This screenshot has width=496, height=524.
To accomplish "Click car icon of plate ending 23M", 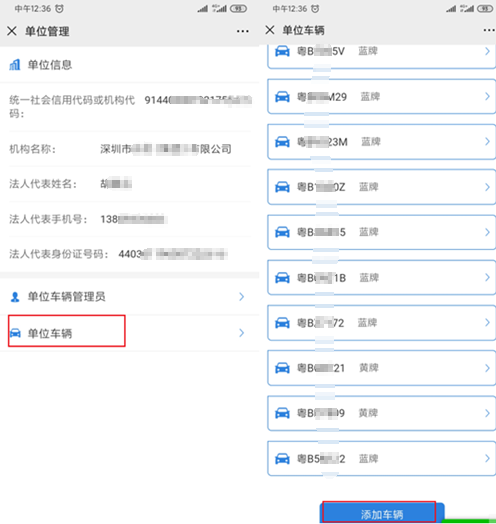I will point(282,142).
